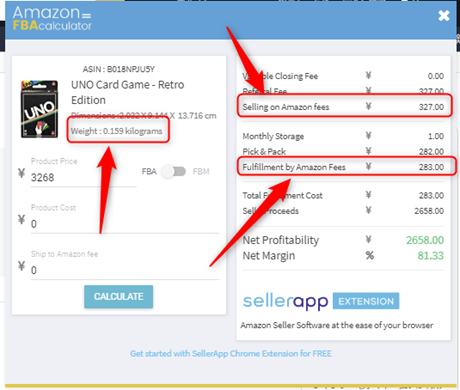This screenshot has width=460, height=390.
Task: Select the FBM label beside the switch
Action: point(201,171)
